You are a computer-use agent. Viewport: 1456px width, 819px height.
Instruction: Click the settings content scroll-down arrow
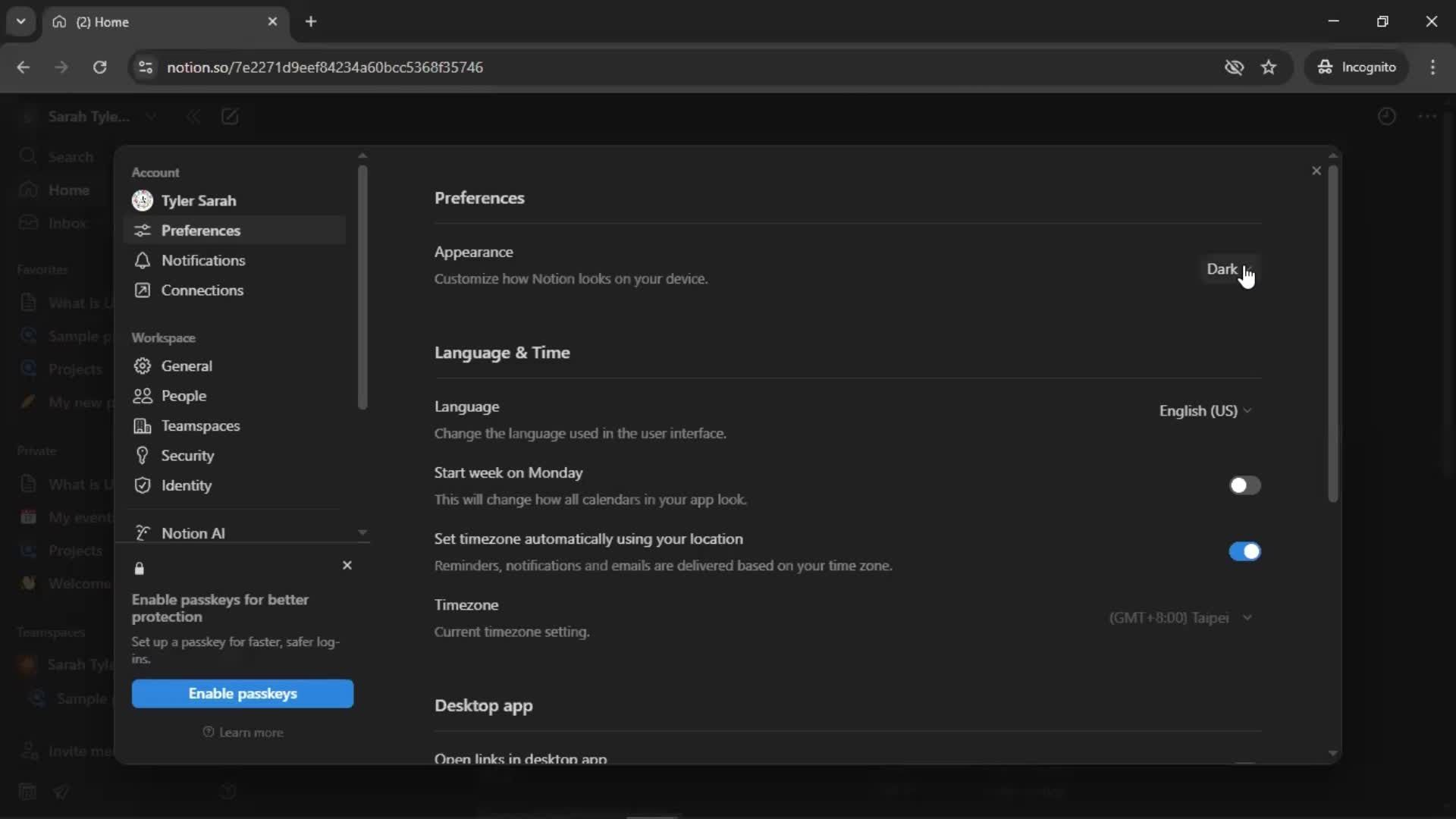tap(1332, 753)
